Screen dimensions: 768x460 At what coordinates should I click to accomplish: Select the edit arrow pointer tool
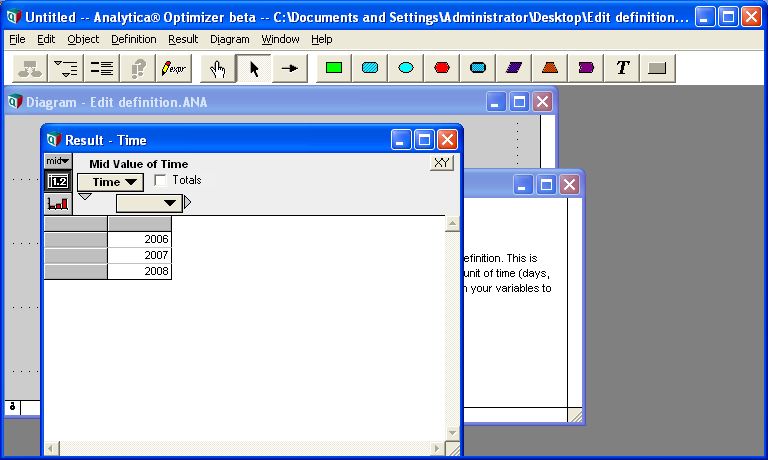[x=254, y=68]
